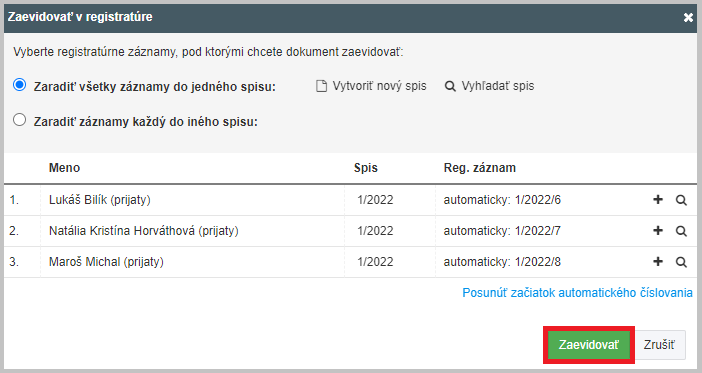This screenshot has height=373, width=702.
Task: Click Spis value 1/2022 for Lukáš Bilík
Action: (x=375, y=200)
